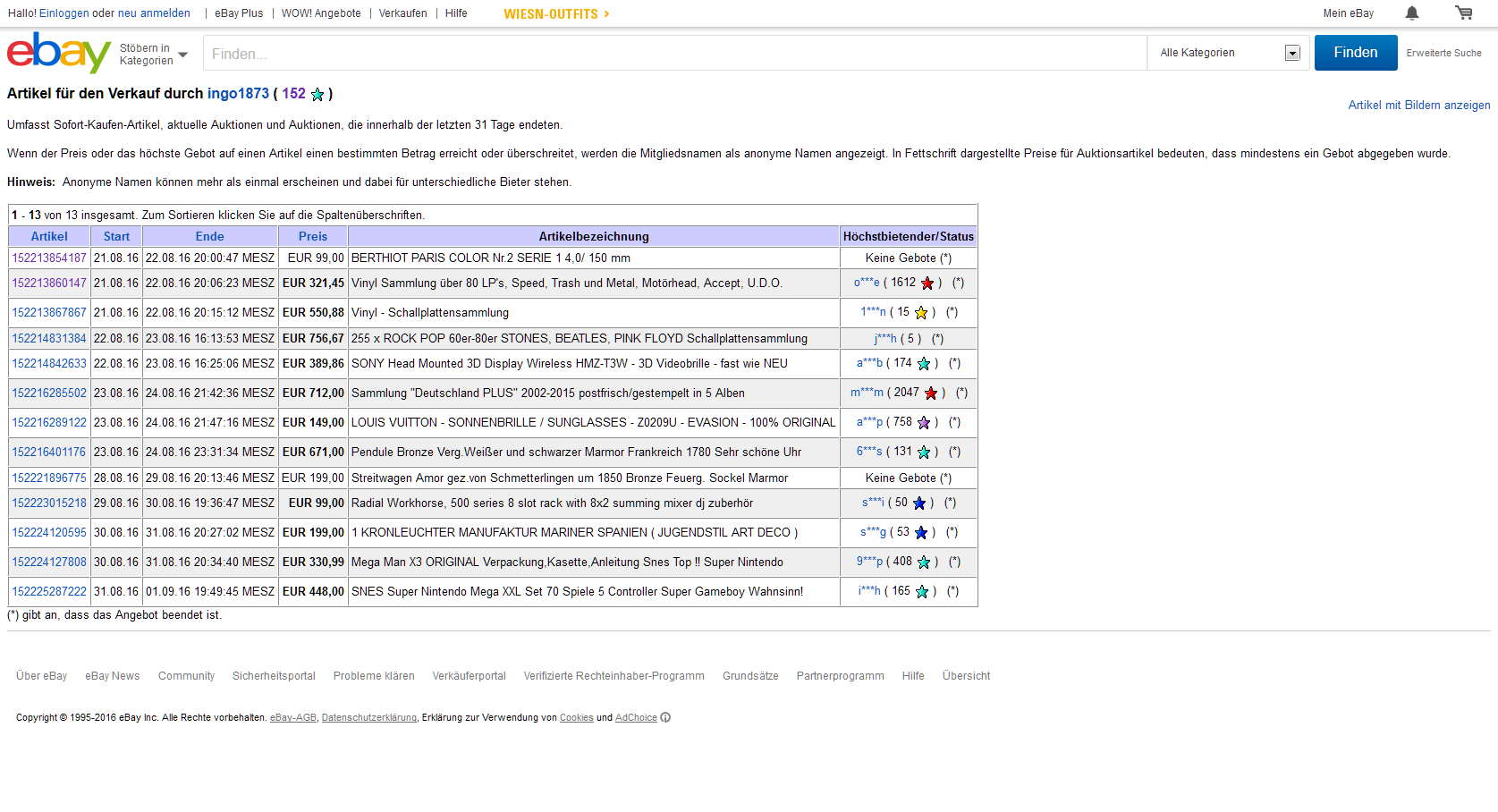Click the eBay logo

coord(59,53)
